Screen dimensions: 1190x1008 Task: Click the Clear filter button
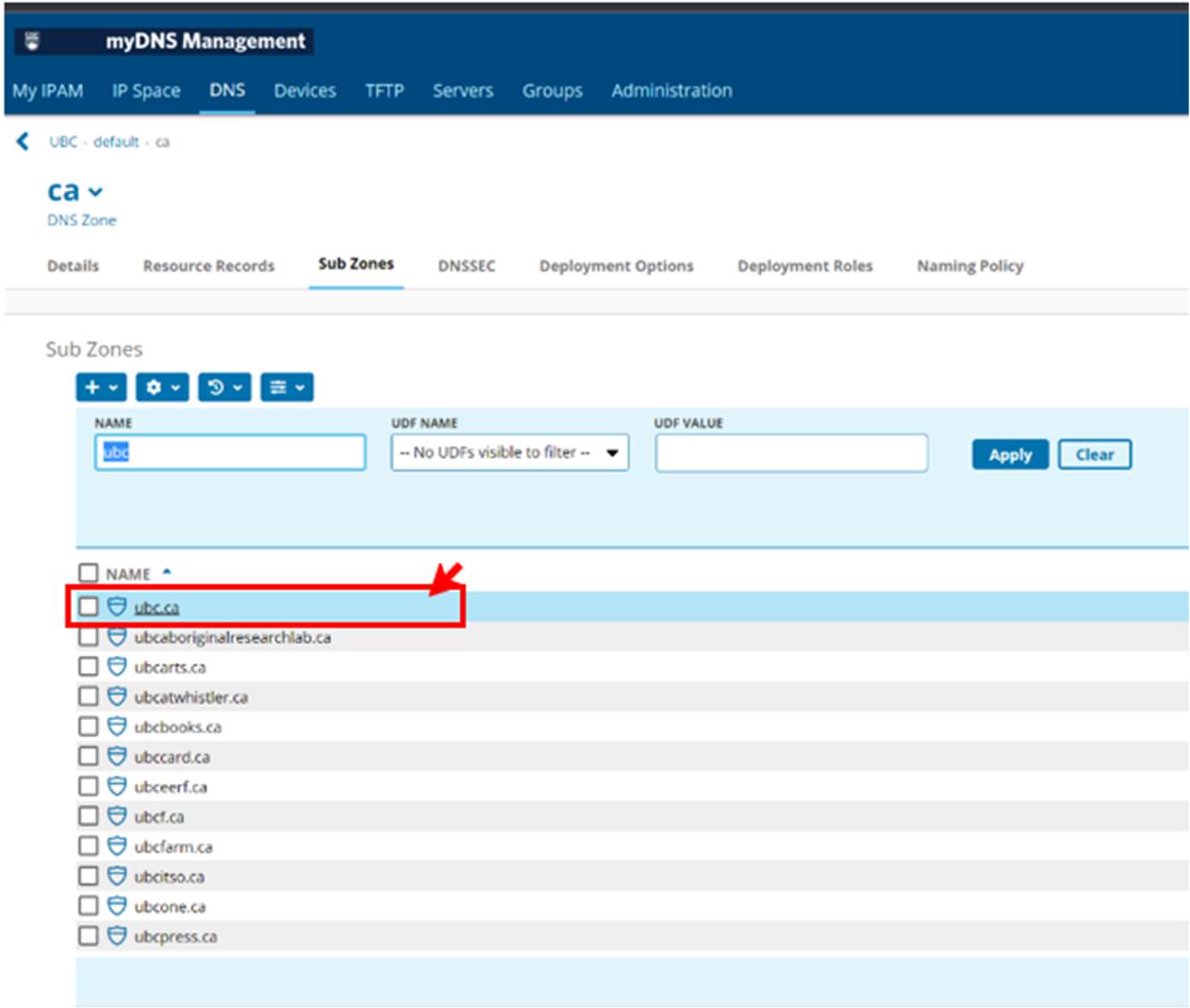coord(1094,454)
